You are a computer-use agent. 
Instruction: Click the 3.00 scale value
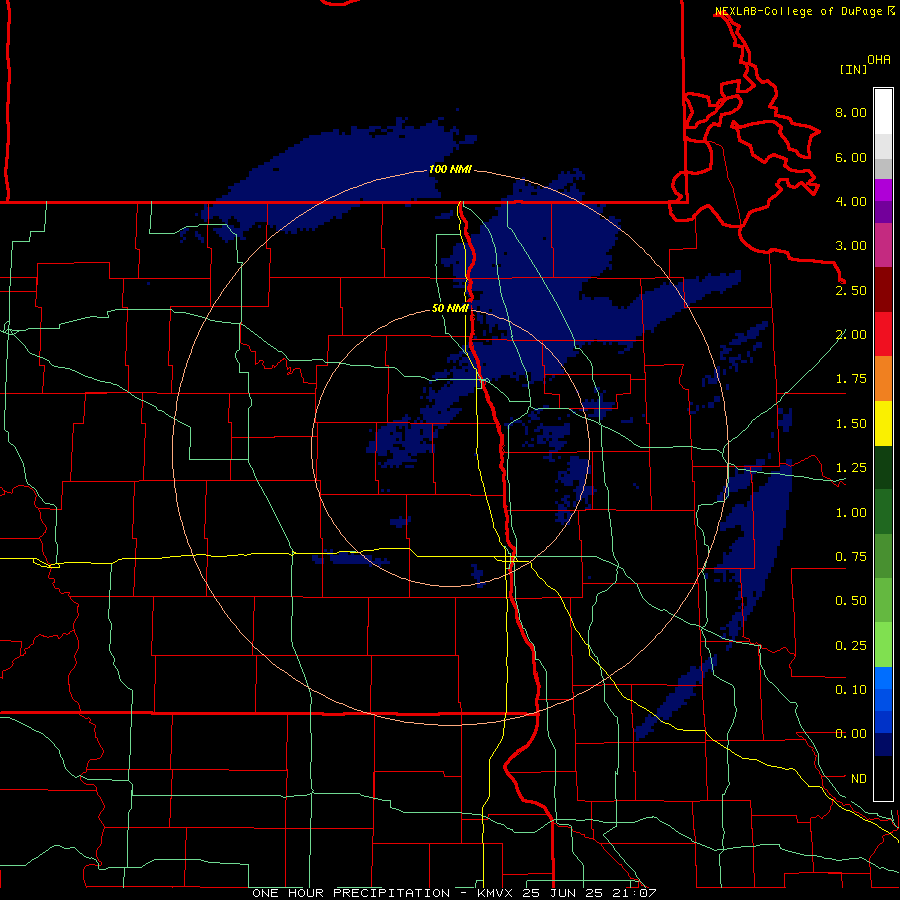coord(851,246)
